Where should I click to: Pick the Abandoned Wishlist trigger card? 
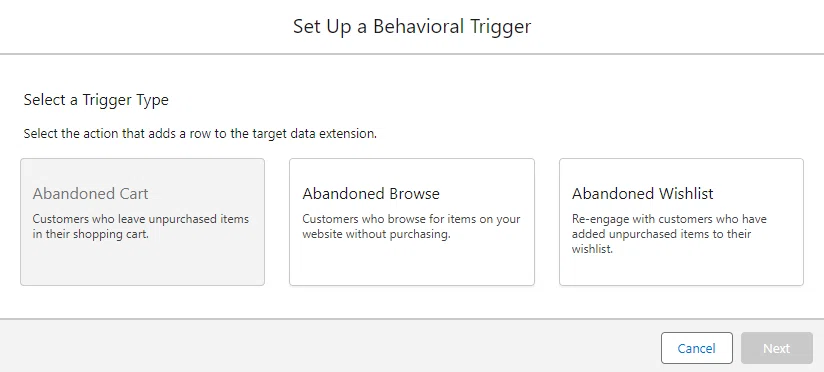click(x=681, y=222)
